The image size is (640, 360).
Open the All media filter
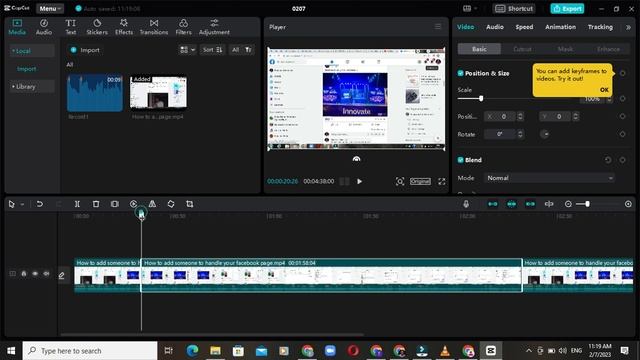click(242, 50)
